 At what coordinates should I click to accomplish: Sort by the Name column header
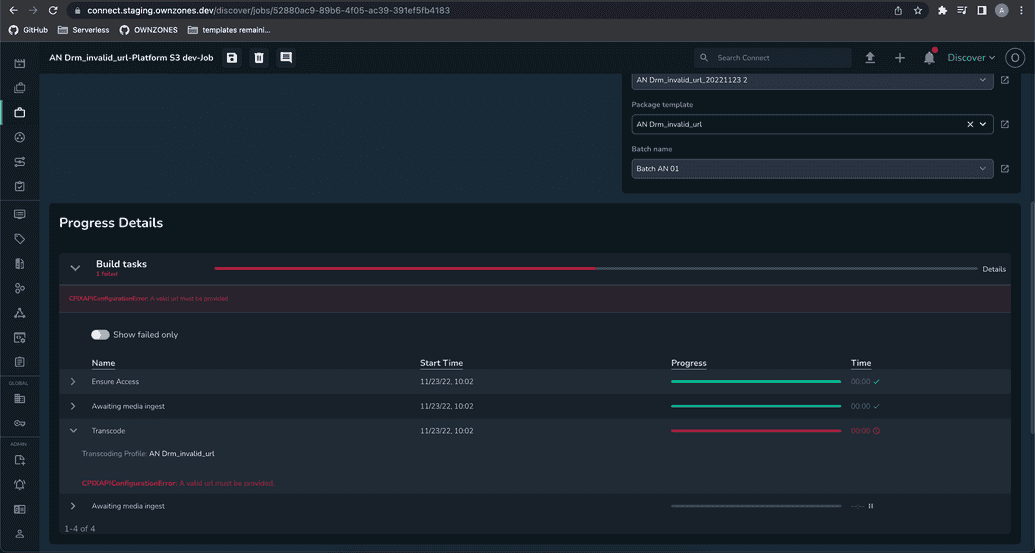[x=103, y=363]
